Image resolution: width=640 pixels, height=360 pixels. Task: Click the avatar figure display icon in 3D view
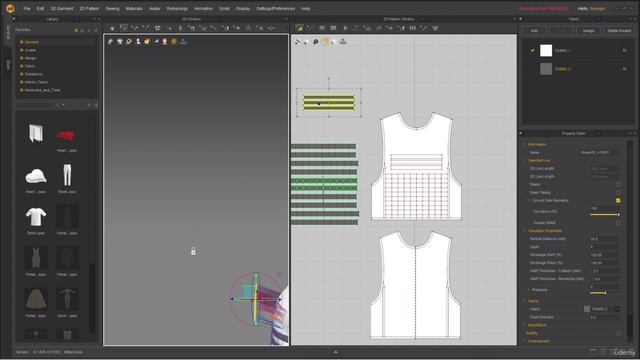[x=138, y=42]
